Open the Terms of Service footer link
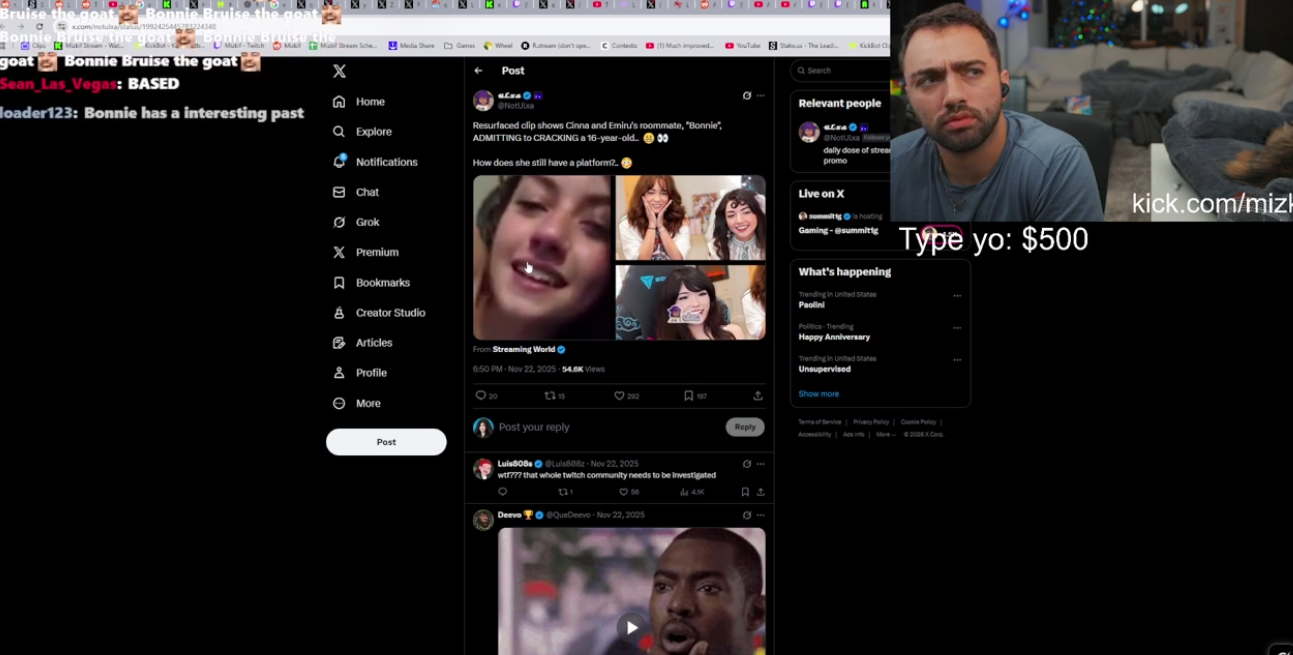The image size is (1293, 655). (819, 422)
